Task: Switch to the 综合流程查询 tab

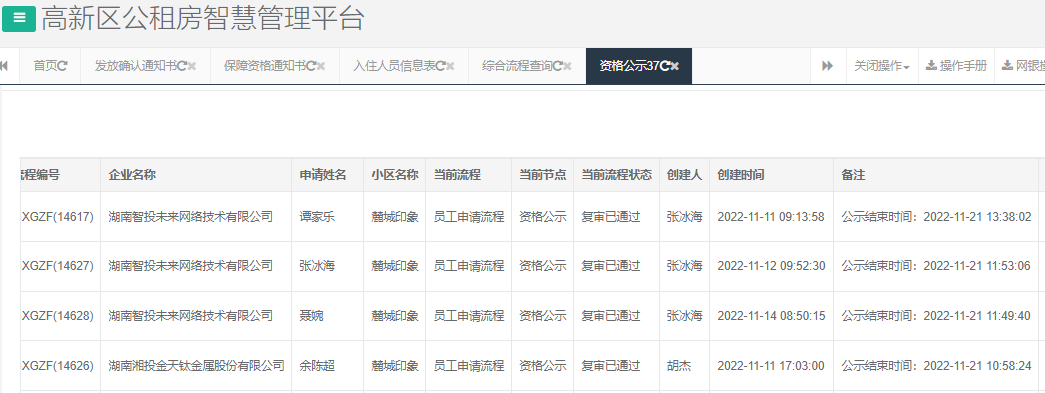Action: point(517,66)
